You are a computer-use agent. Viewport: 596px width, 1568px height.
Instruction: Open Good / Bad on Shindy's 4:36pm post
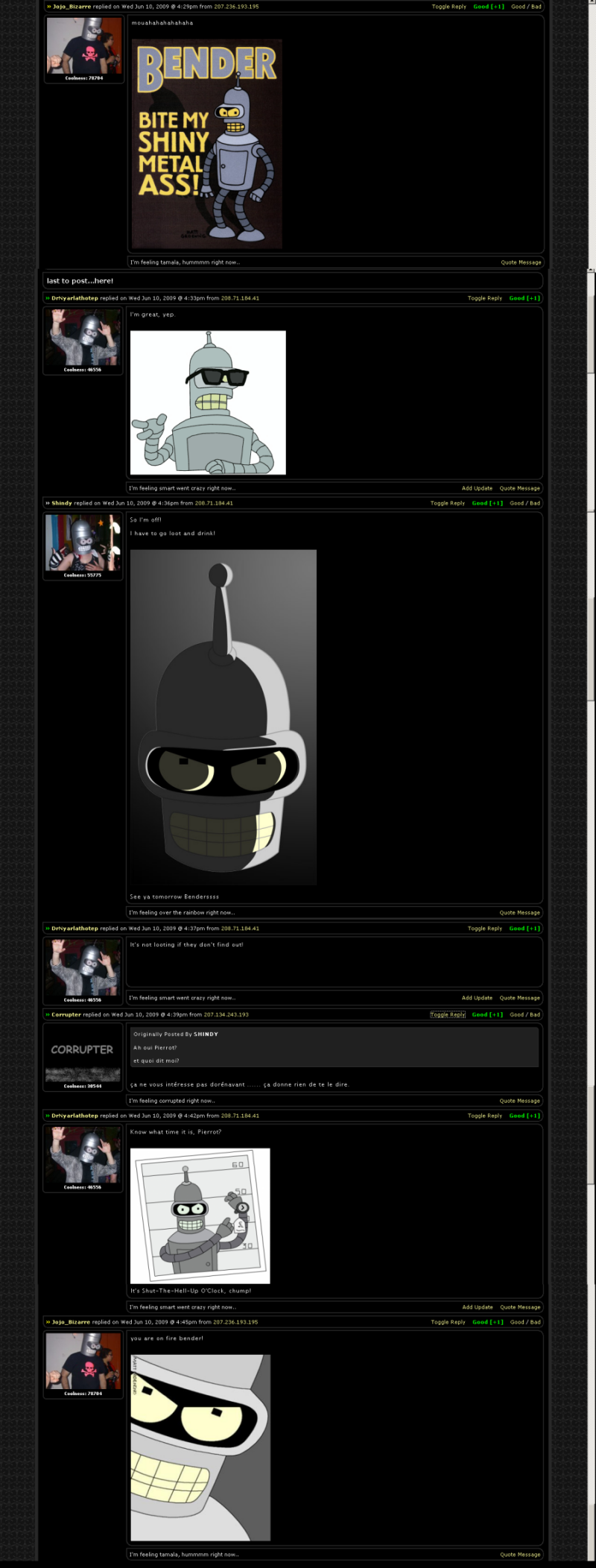524,503
